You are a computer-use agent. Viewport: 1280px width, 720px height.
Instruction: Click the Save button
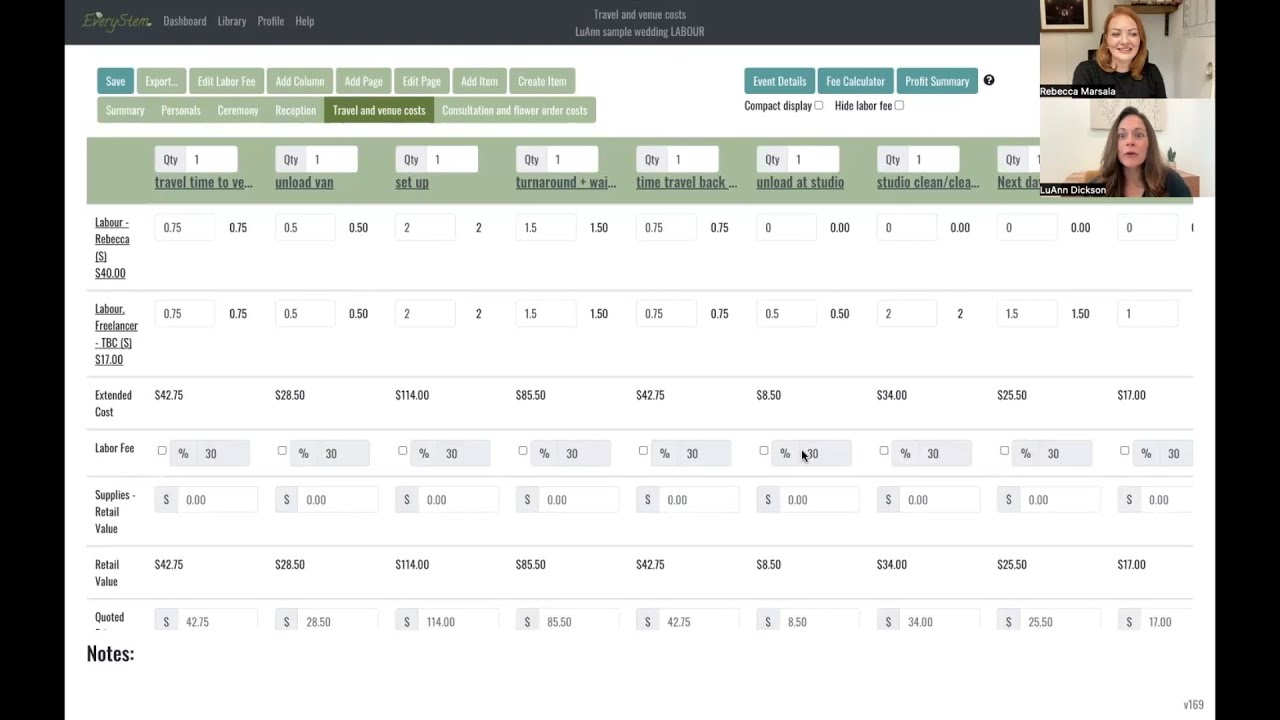(x=115, y=81)
